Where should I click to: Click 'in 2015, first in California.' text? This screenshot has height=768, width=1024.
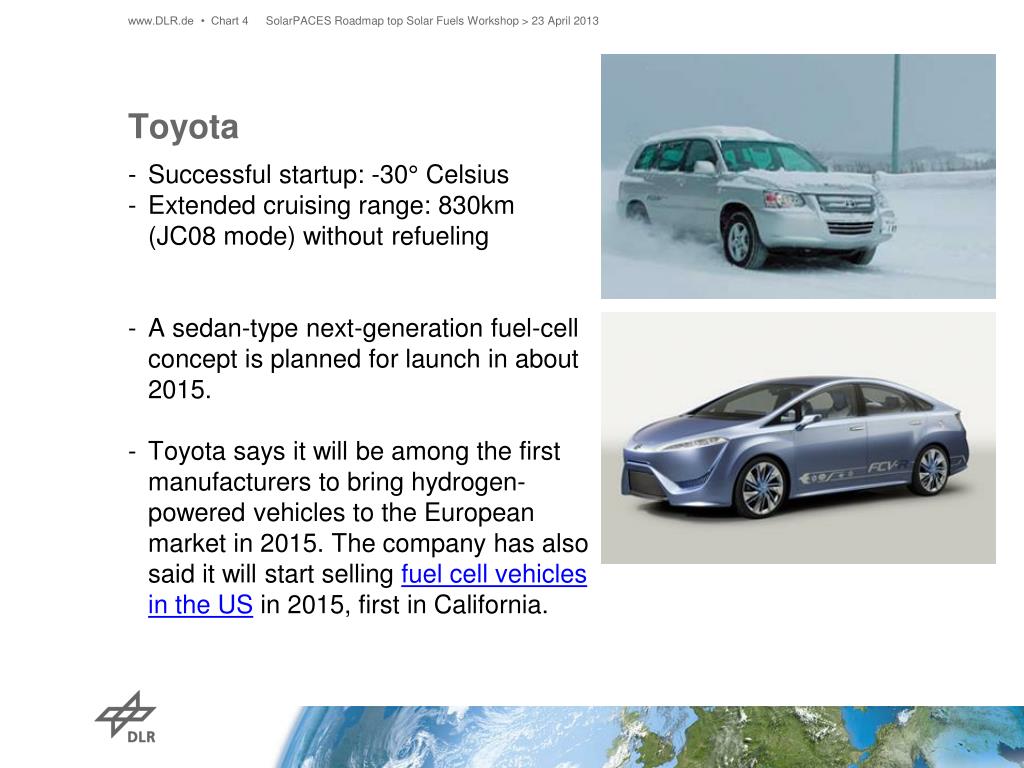tap(404, 605)
